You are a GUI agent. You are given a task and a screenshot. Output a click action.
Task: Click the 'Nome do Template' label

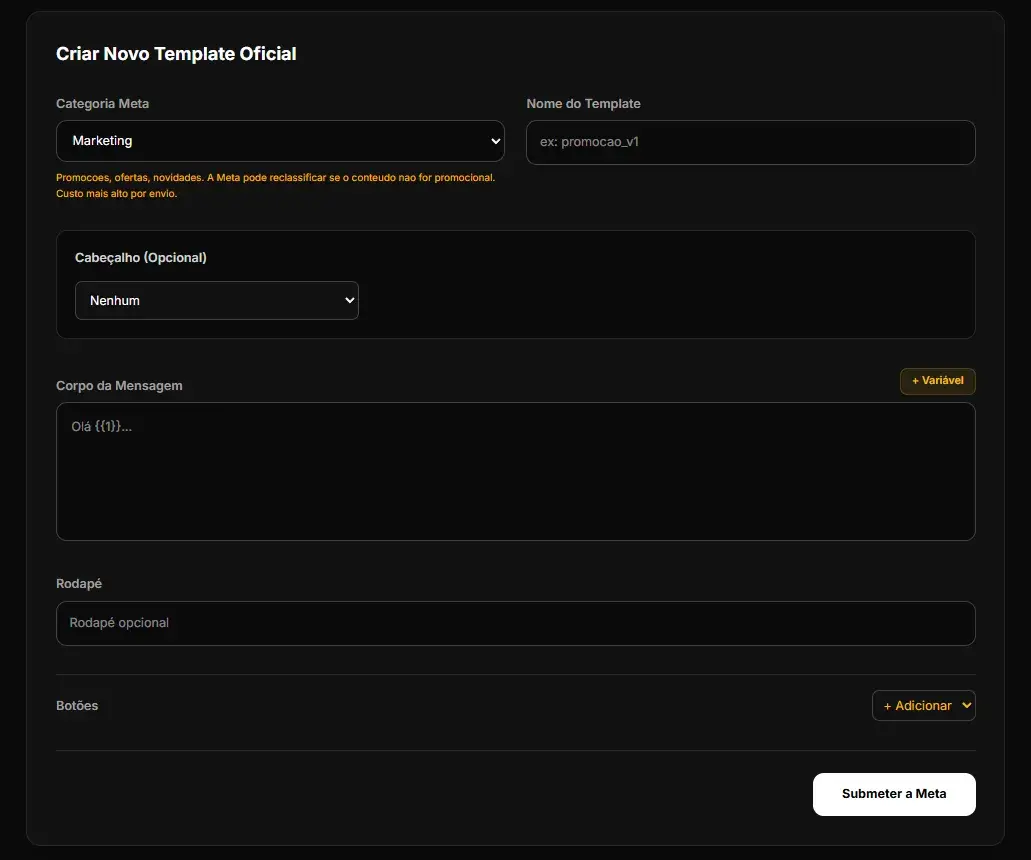pyautogui.click(x=583, y=104)
